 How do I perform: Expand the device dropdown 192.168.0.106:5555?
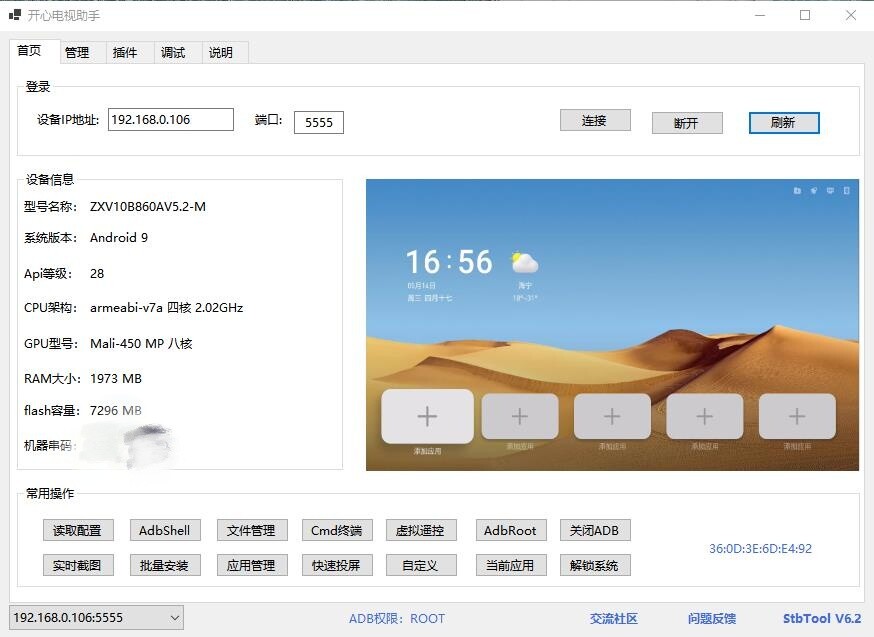coord(96,617)
